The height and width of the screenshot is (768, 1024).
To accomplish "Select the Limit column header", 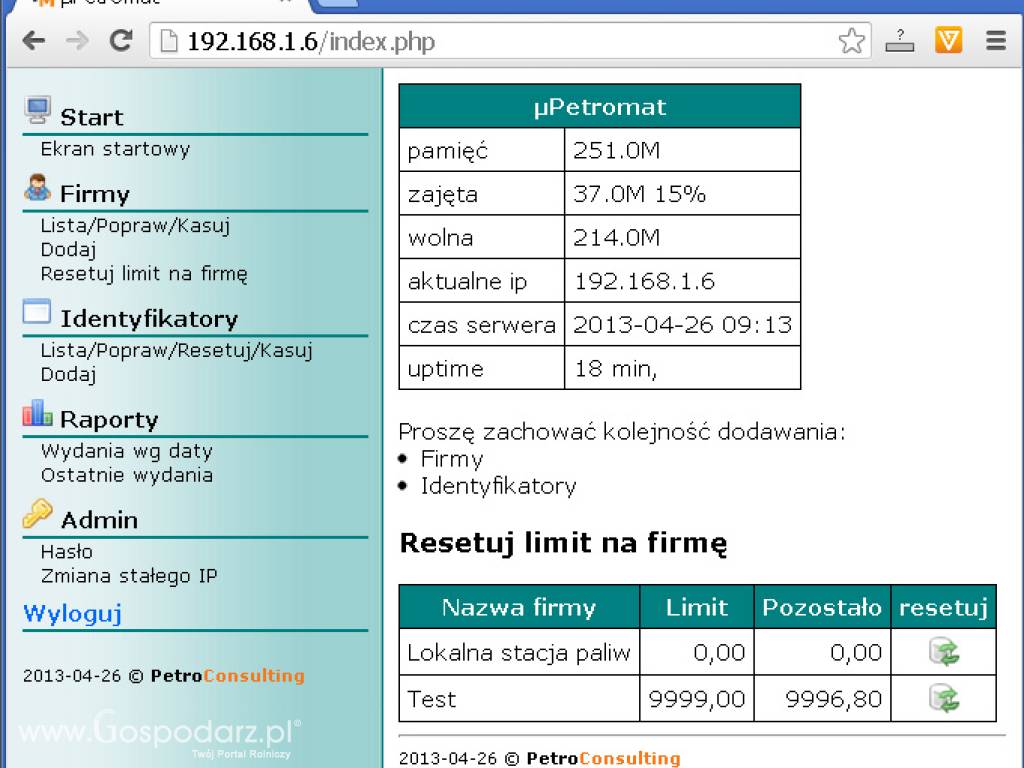I will [x=697, y=607].
